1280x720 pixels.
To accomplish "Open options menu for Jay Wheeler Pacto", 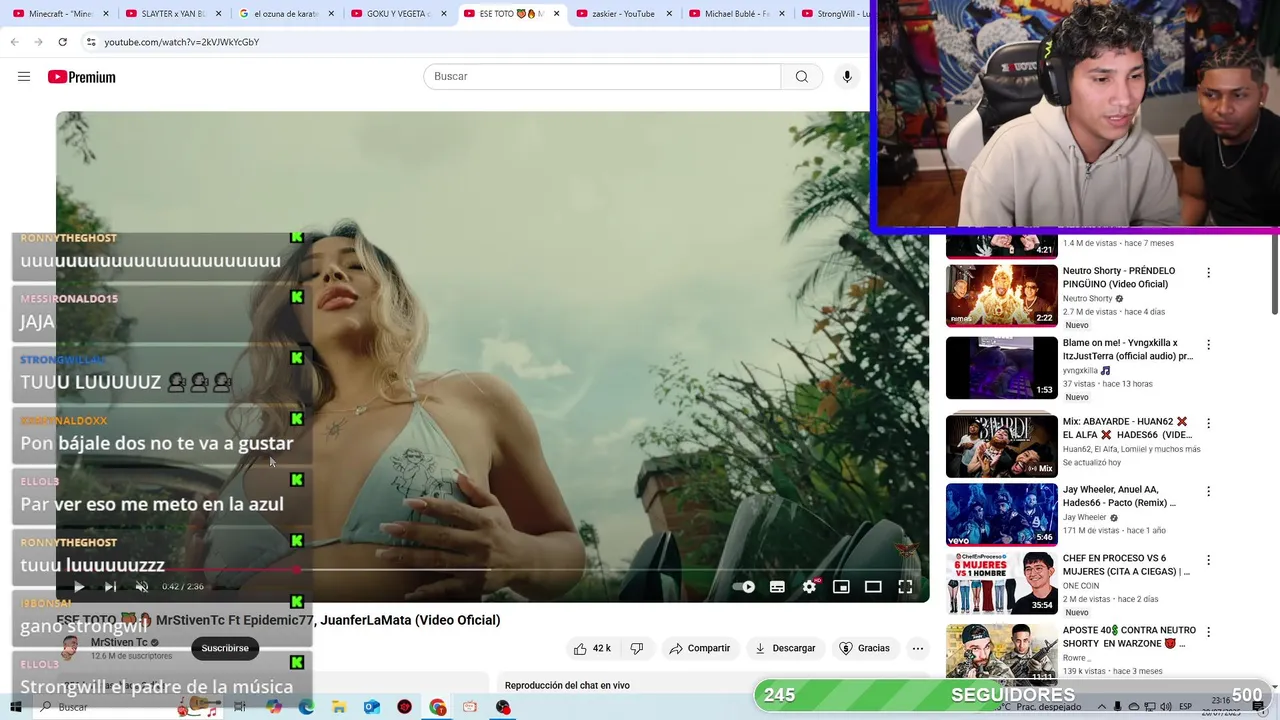I will 1208,492.
